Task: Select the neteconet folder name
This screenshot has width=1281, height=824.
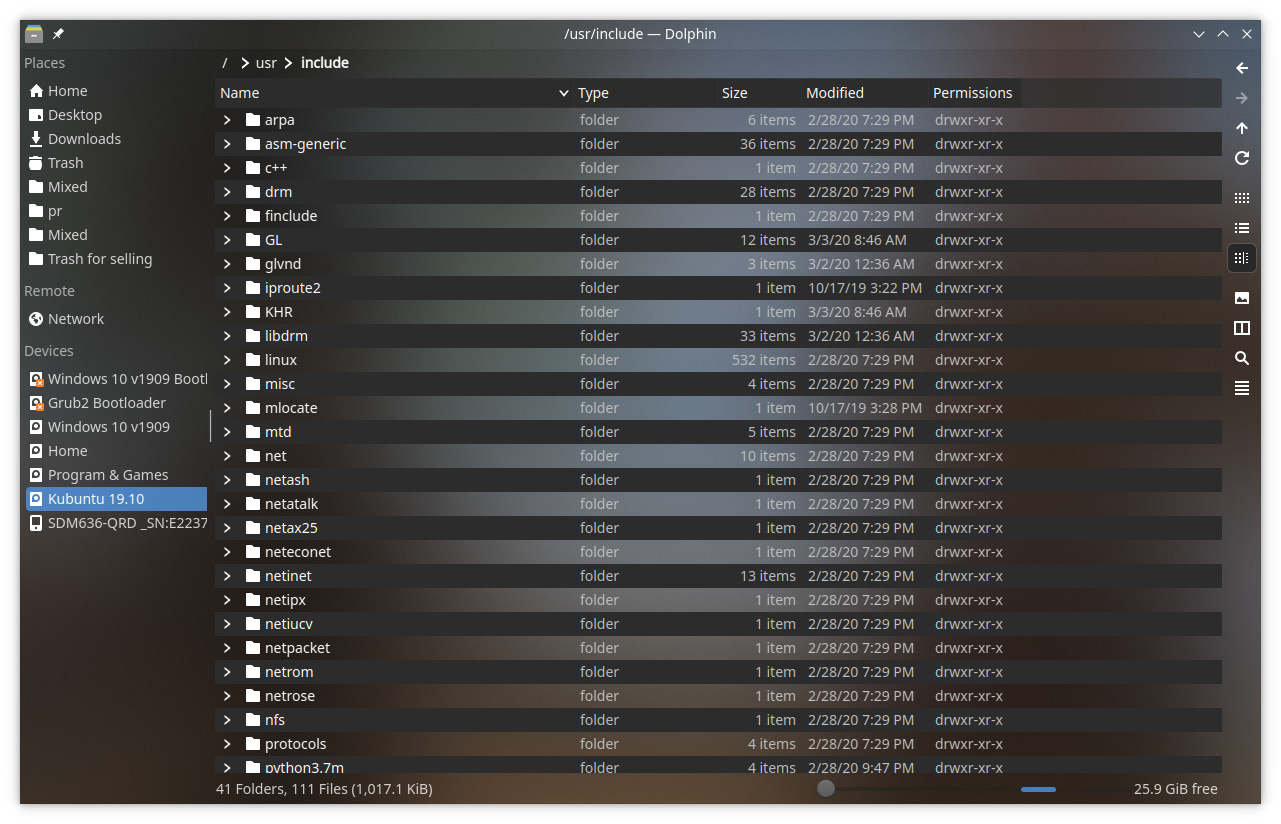Action: 298,552
